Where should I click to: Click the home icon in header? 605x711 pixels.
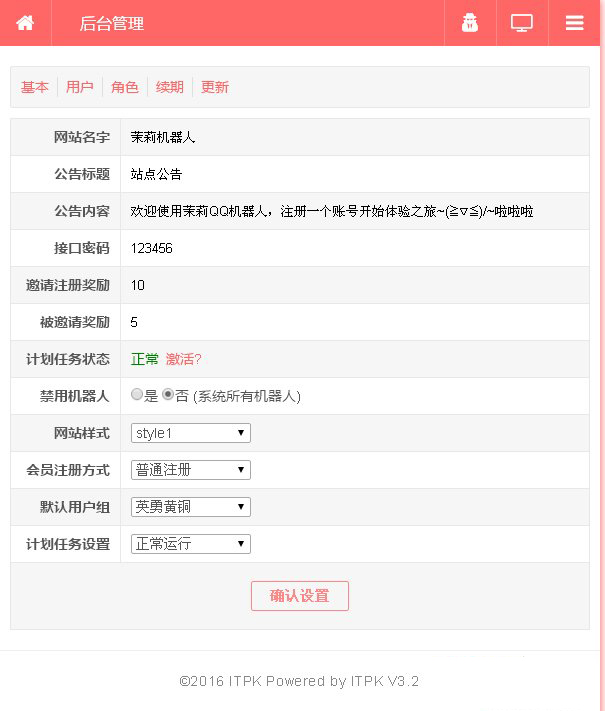(x=25, y=23)
